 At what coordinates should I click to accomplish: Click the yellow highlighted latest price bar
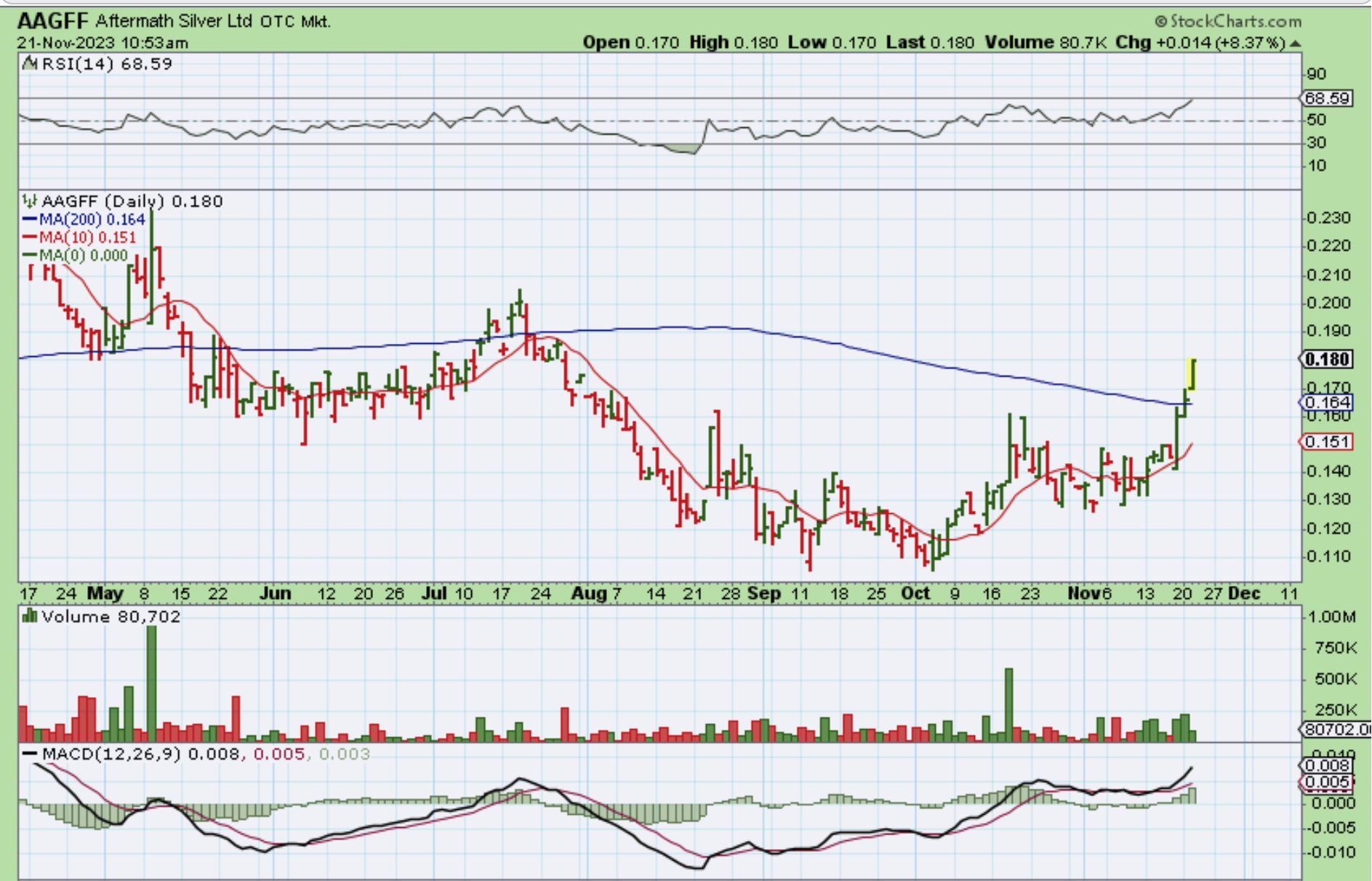click(1192, 374)
